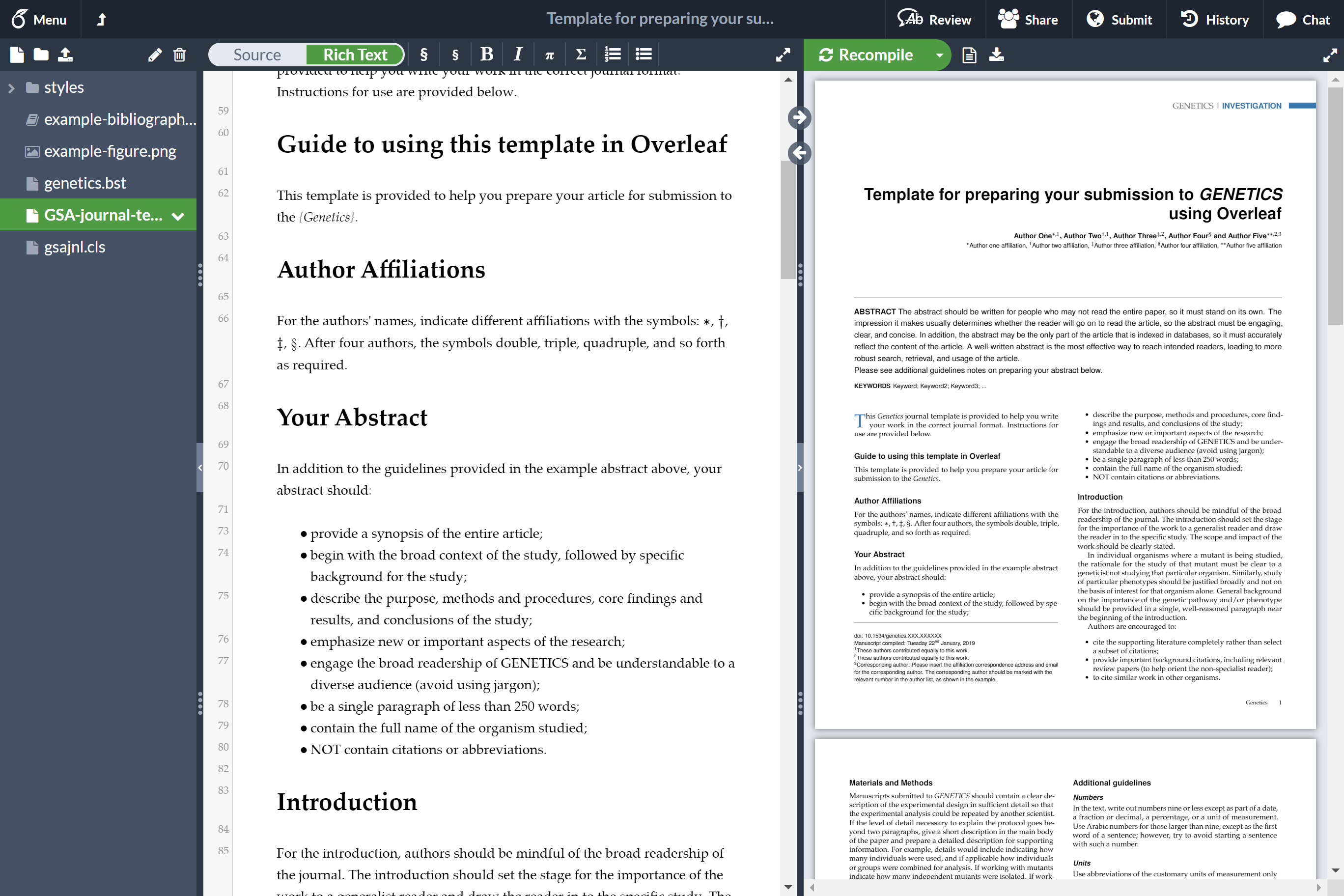
Task: Click the Recompile button
Action: (x=866, y=55)
